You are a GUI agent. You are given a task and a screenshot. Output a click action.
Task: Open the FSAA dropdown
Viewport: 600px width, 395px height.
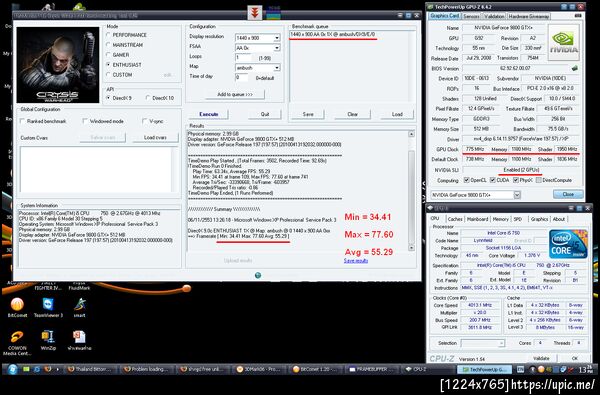[x=277, y=48]
